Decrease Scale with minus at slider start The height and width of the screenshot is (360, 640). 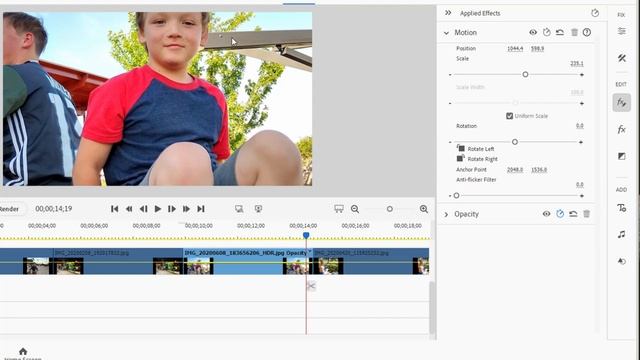pyautogui.click(x=450, y=75)
